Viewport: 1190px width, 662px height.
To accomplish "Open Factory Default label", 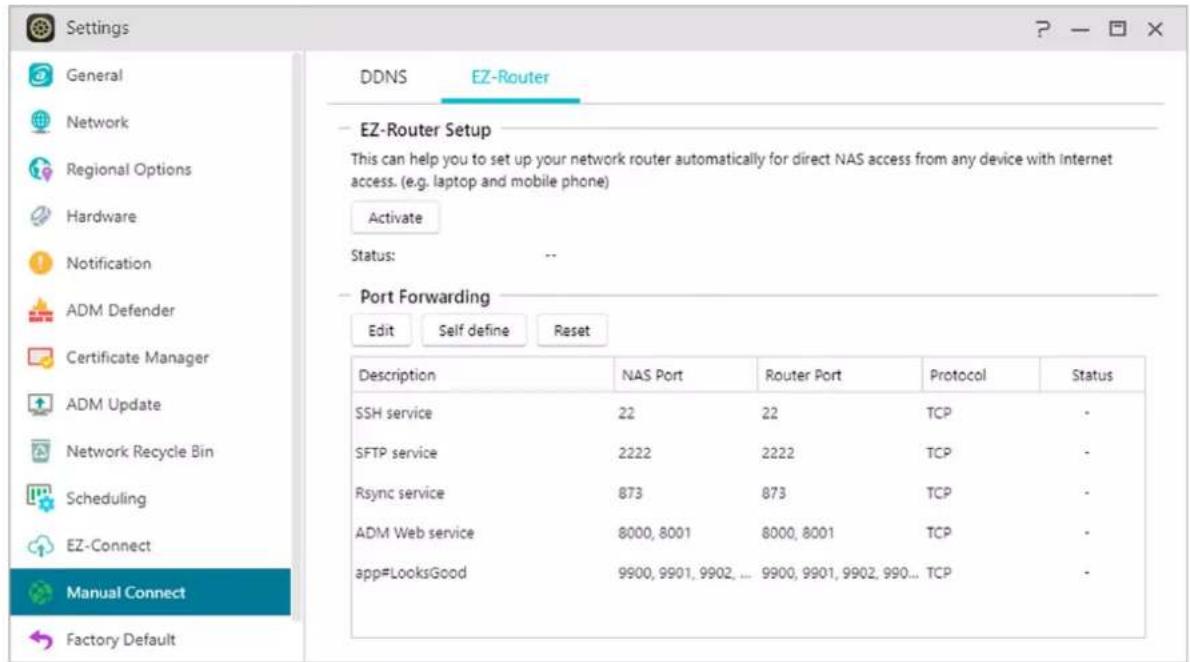I will tap(121, 640).
